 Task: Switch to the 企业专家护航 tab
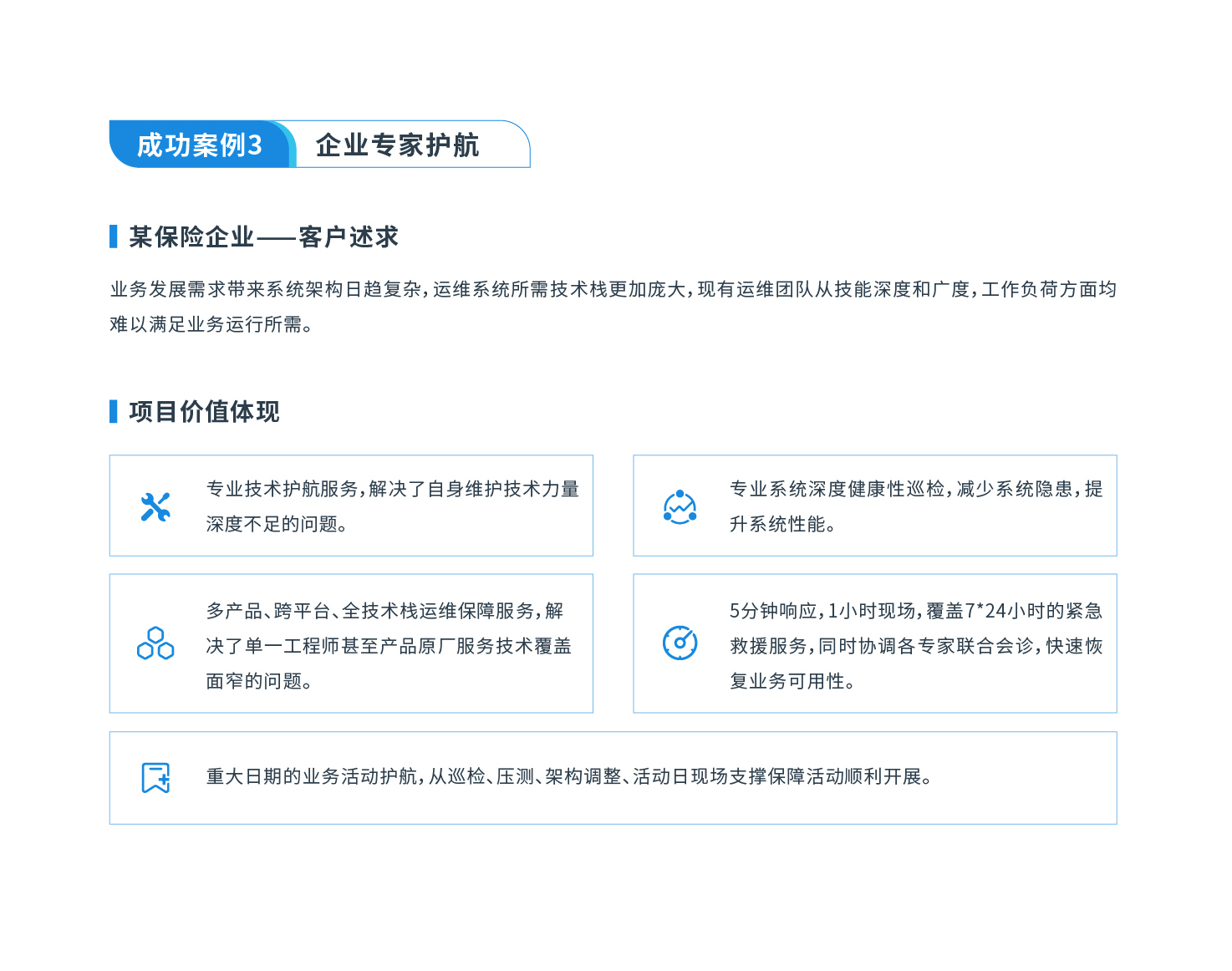pos(397,145)
